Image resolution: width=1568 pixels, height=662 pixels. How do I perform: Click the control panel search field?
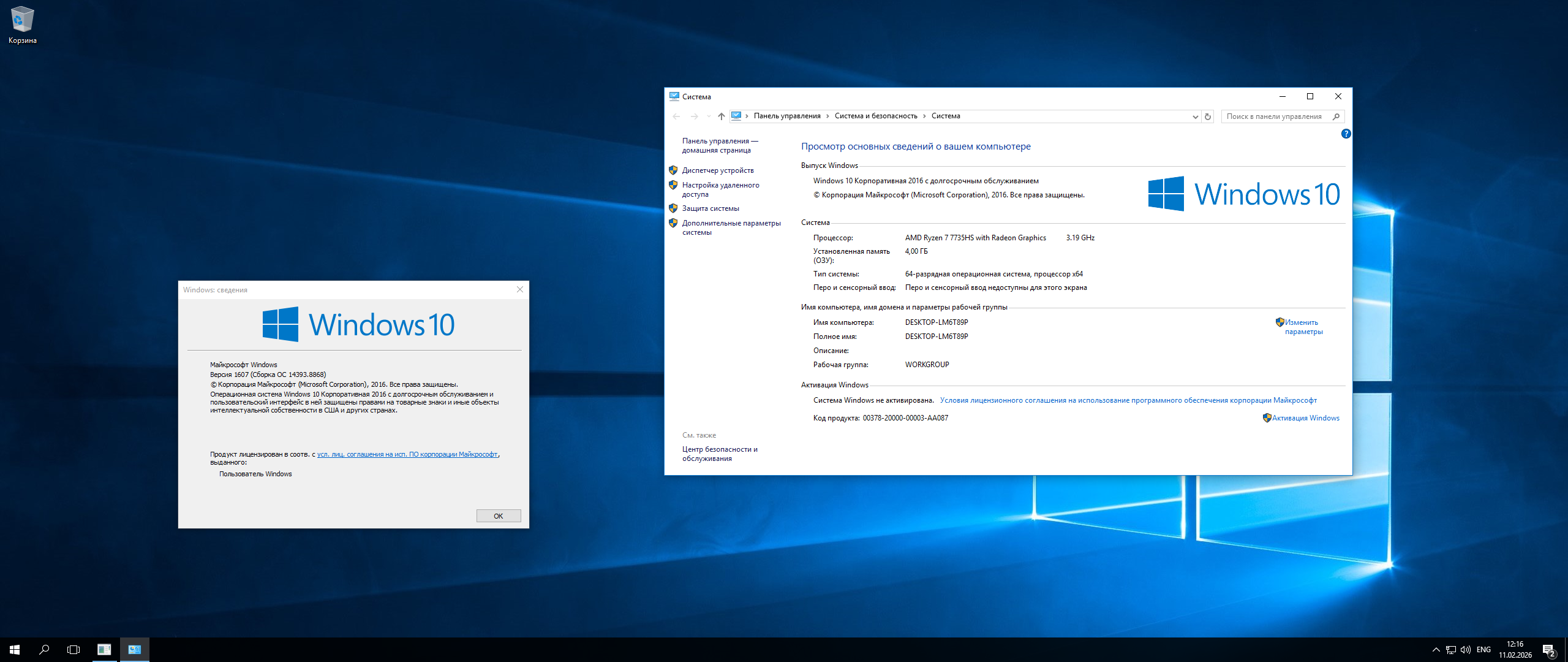(x=1275, y=116)
